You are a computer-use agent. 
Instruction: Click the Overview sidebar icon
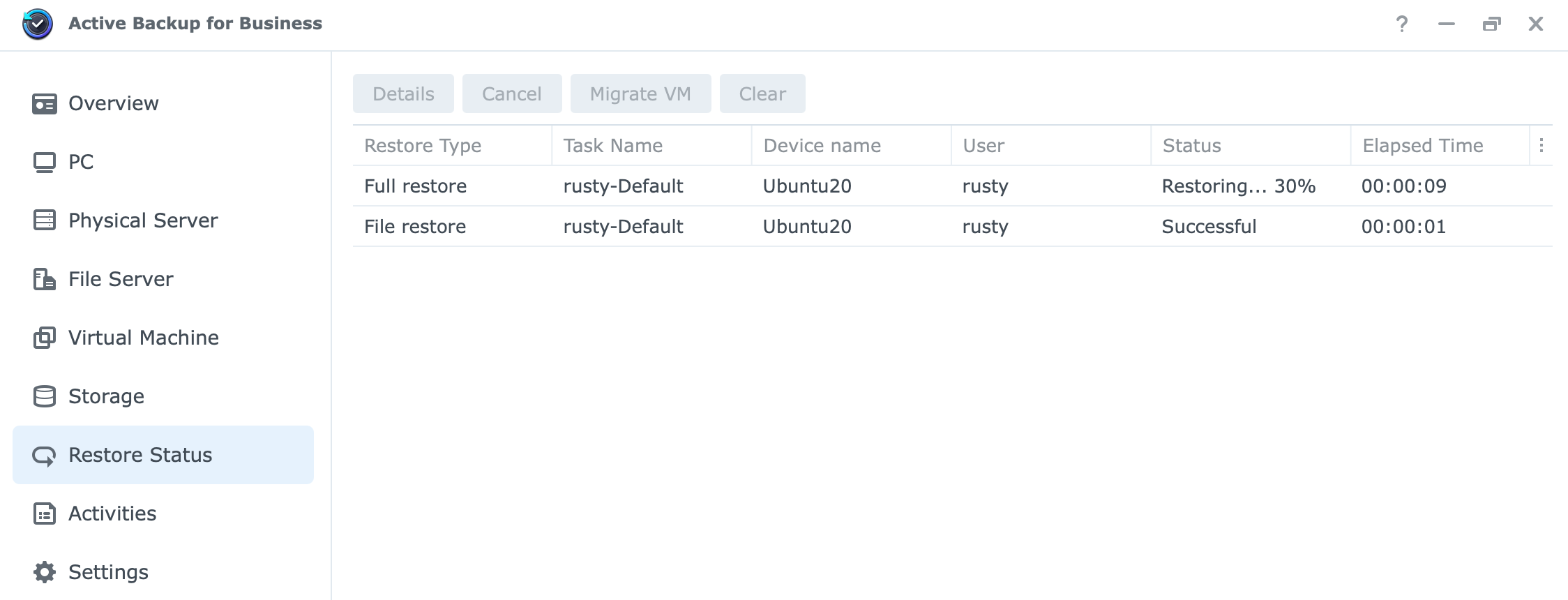tap(45, 104)
